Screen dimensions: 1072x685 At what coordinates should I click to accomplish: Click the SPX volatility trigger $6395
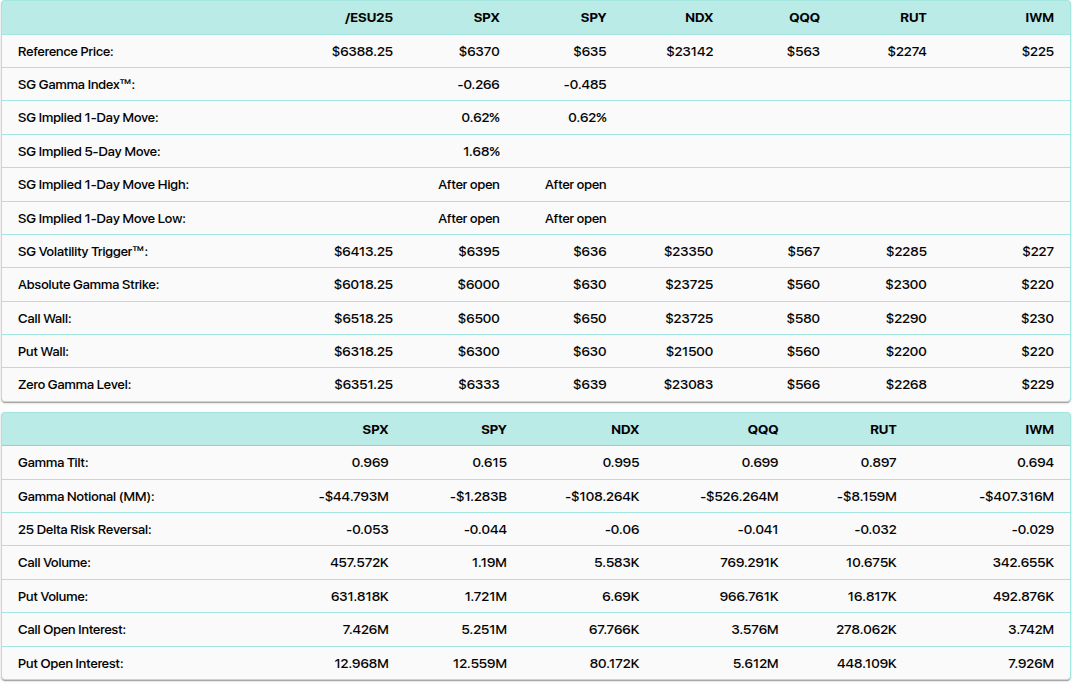(x=479, y=252)
